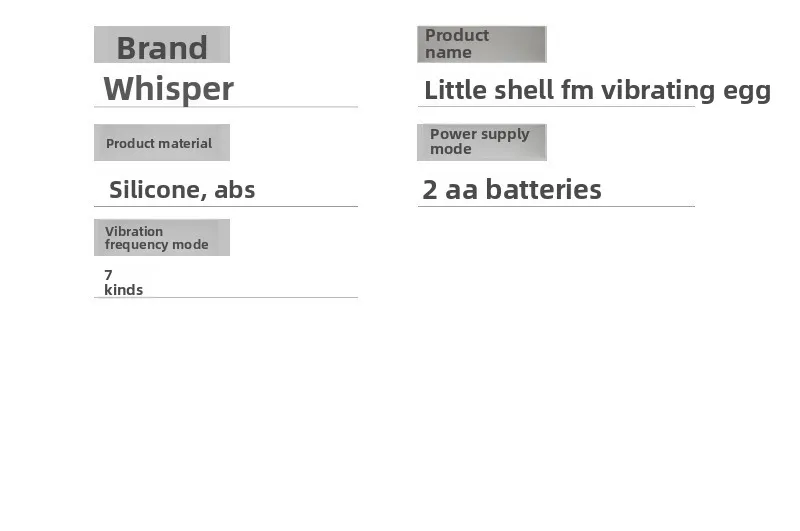This screenshot has height=531, width=800.
Task: Select the 2 aa batteries text
Action: tap(512, 189)
